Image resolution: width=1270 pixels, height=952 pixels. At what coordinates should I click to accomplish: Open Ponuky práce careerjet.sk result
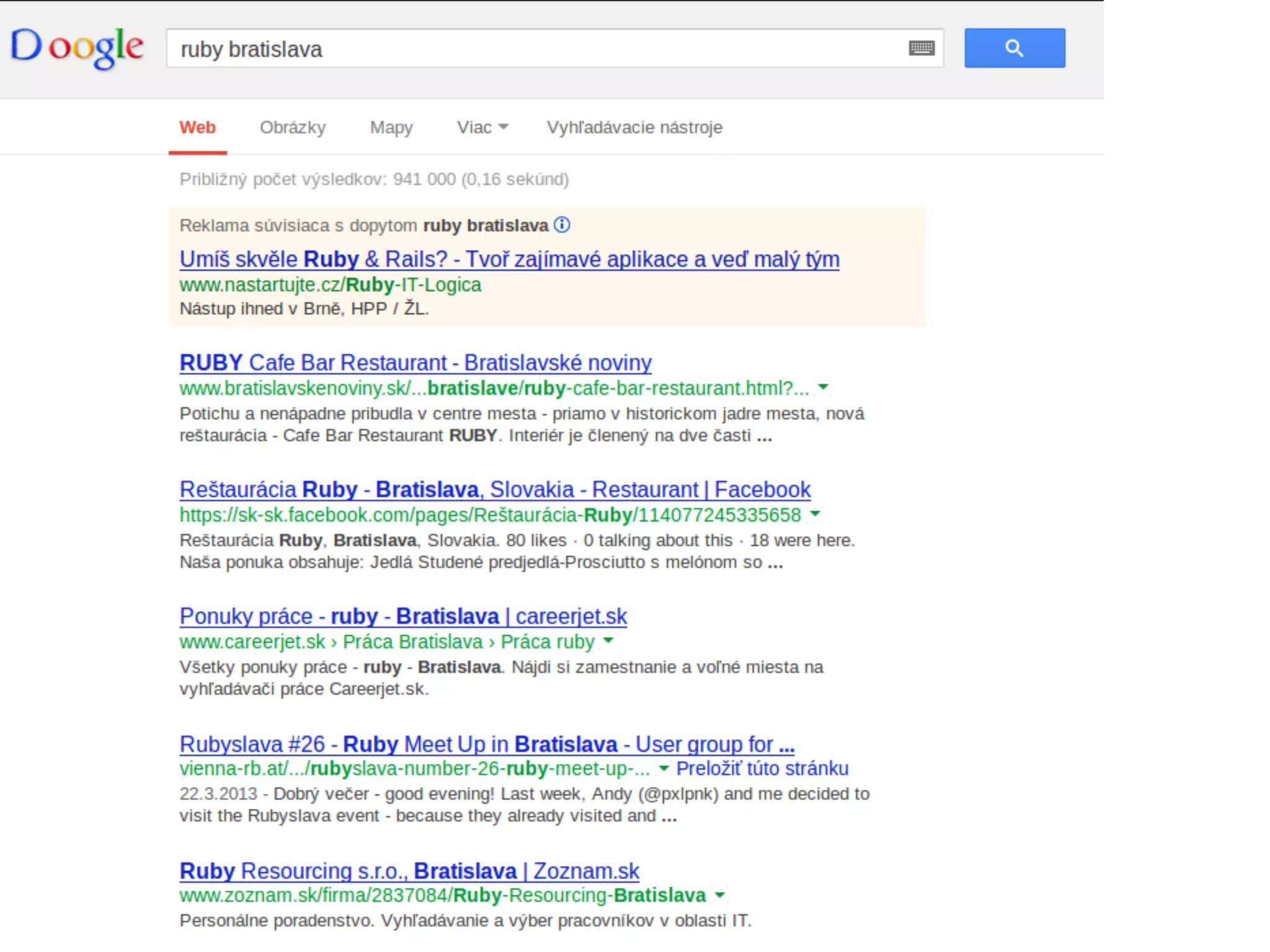(403, 616)
